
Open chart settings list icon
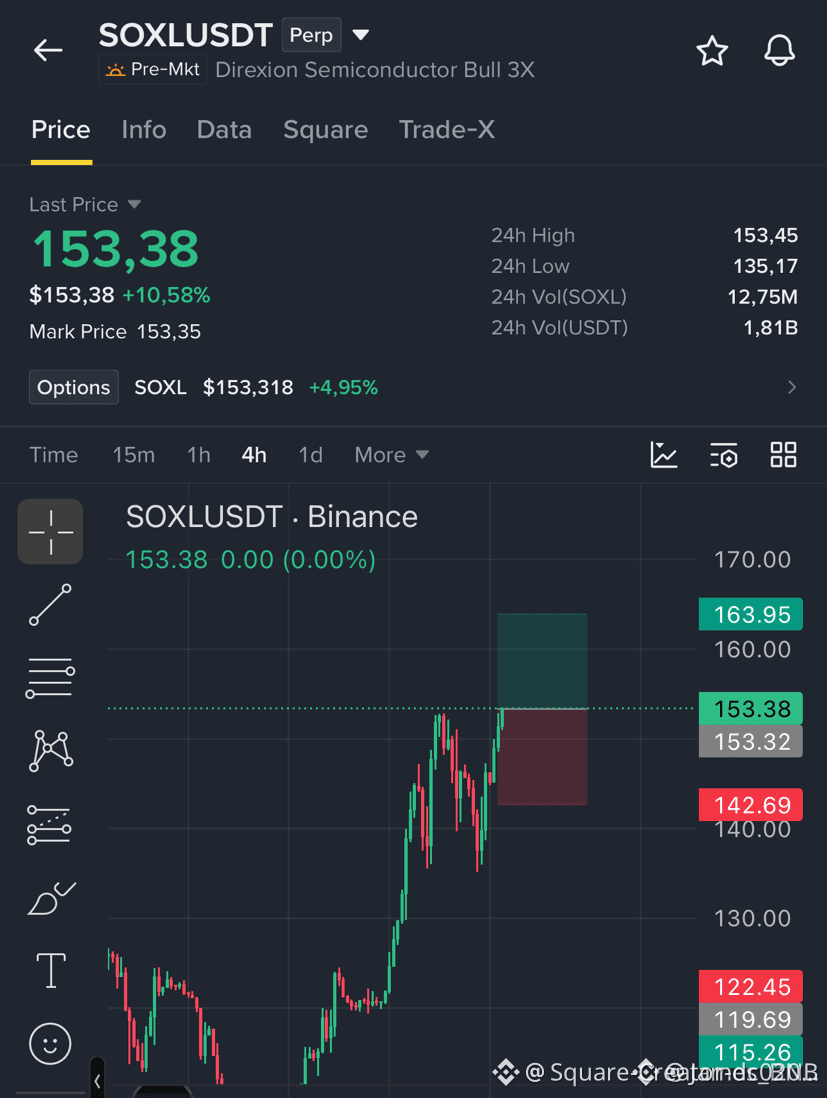724,455
